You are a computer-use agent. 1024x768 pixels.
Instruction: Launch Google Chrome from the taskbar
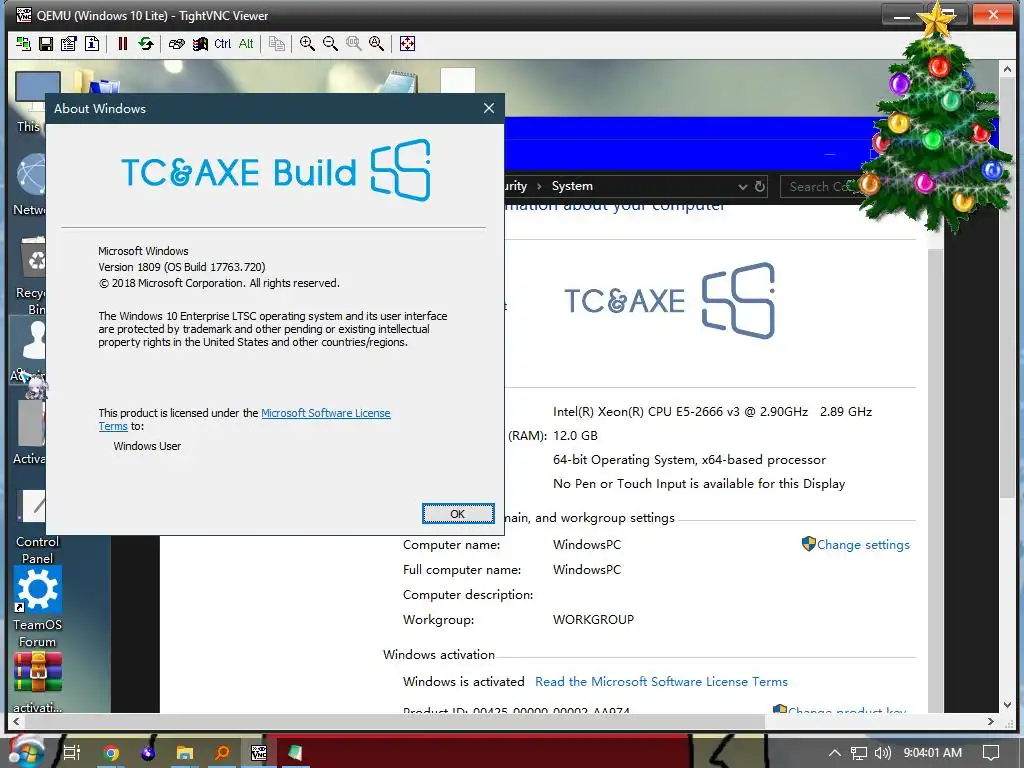pyautogui.click(x=111, y=753)
